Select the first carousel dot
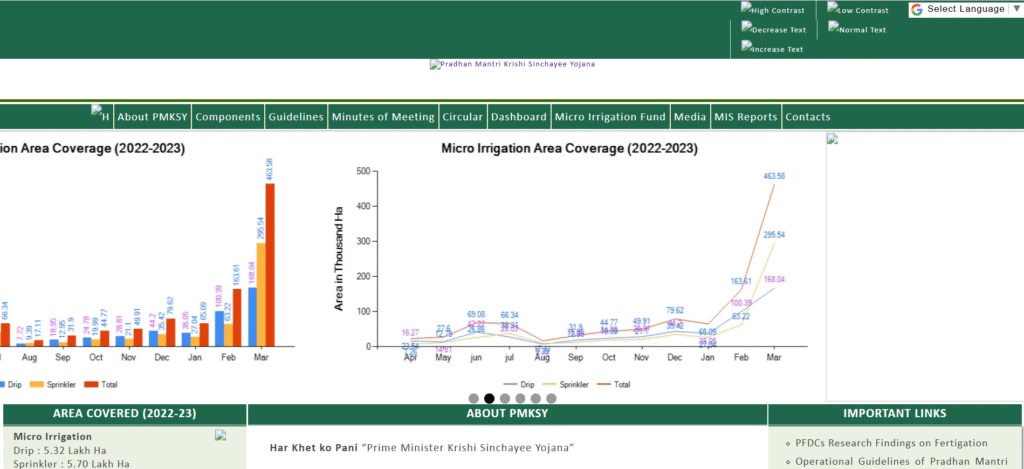 coord(474,398)
